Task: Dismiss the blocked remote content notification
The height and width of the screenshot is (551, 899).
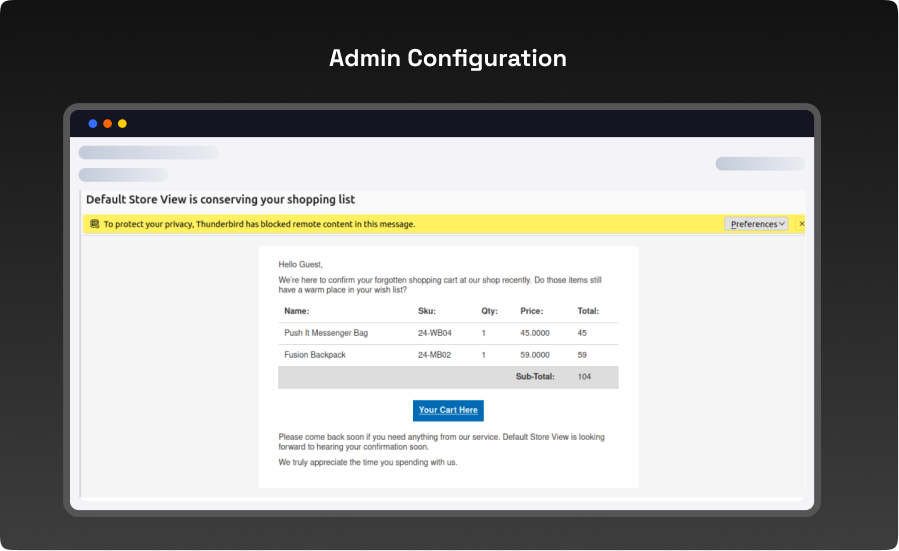Action: point(801,224)
